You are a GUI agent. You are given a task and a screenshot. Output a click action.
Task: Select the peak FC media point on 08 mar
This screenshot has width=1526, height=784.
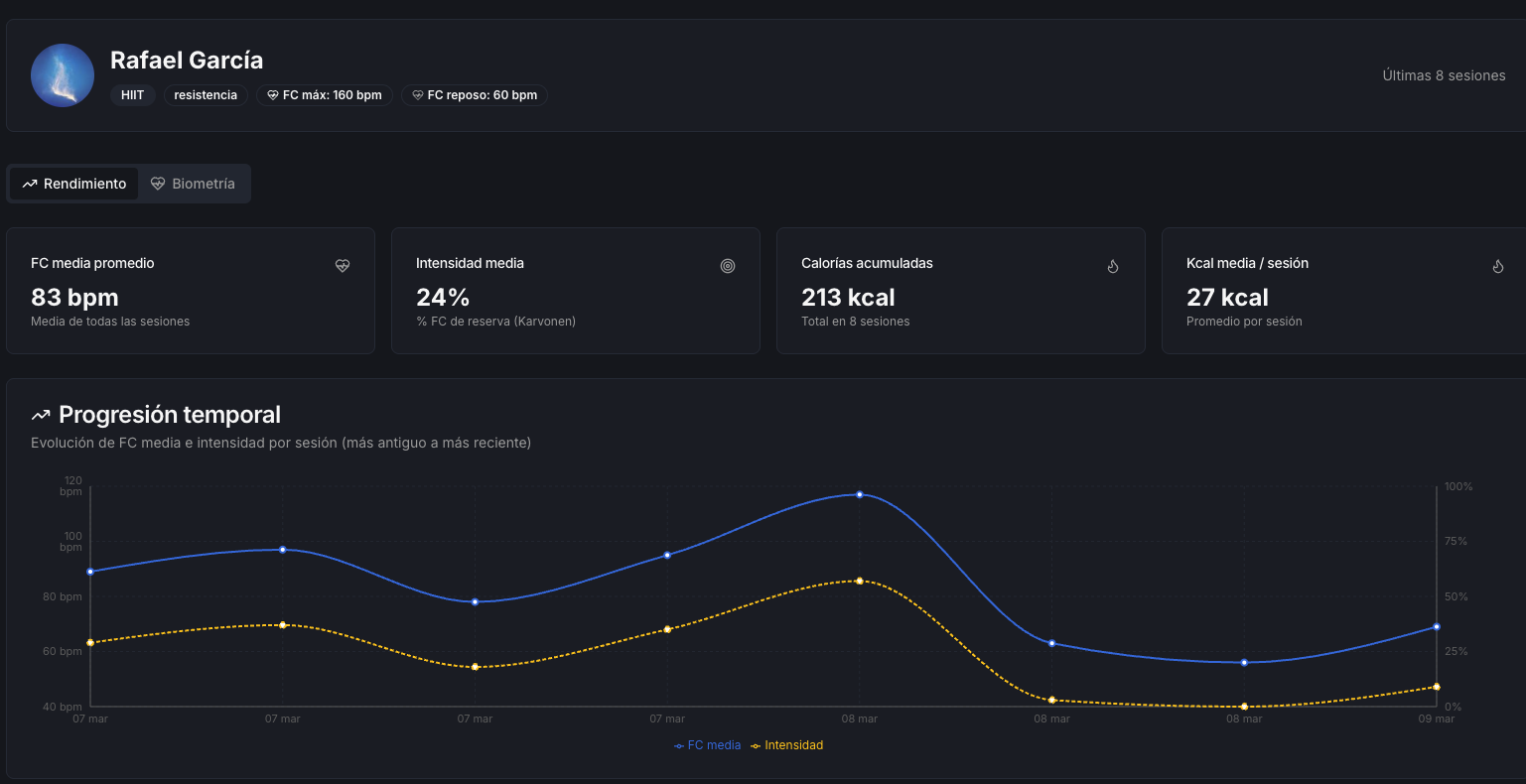tap(860, 494)
